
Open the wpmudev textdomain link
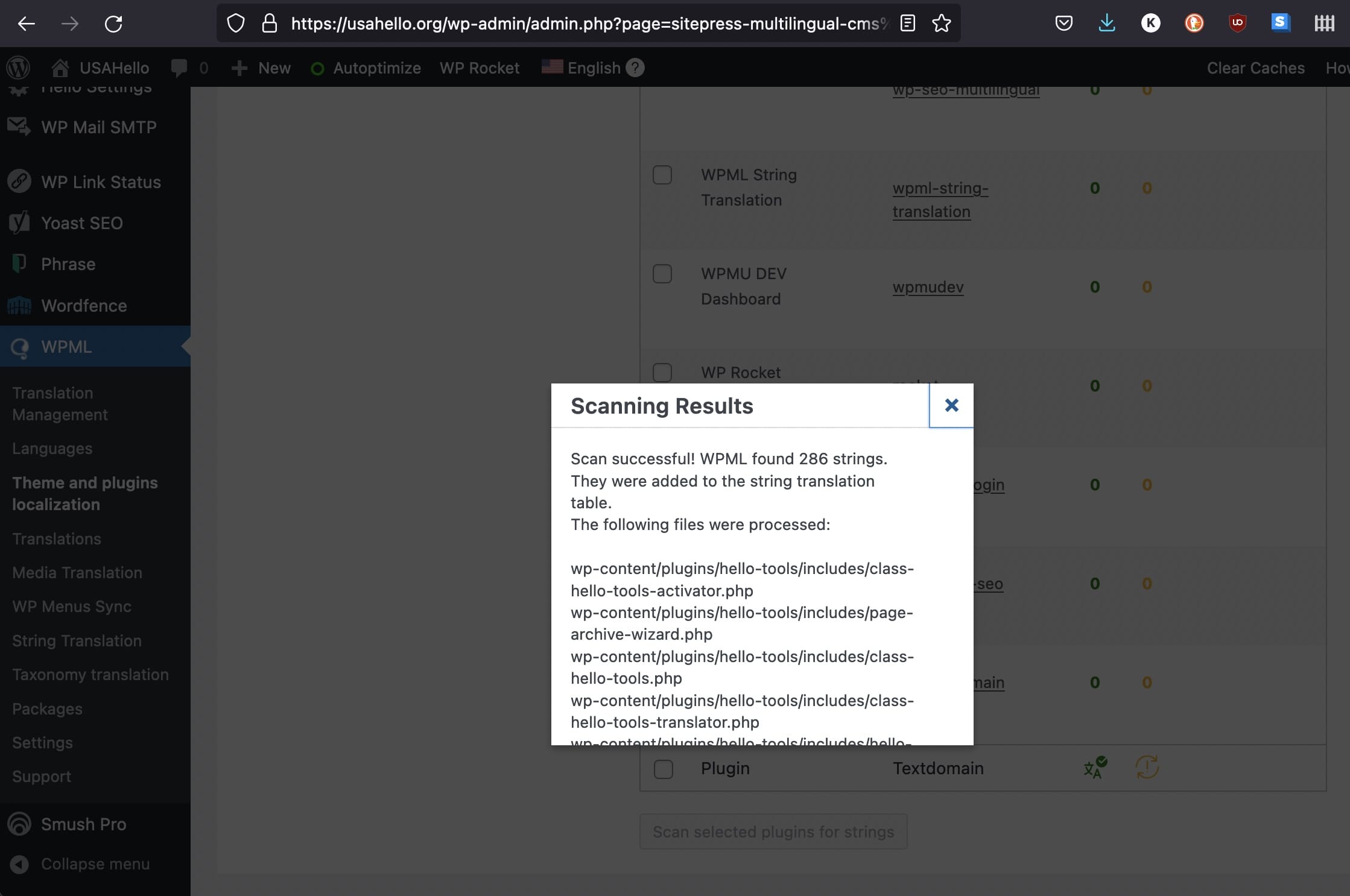click(x=928, y=287)
